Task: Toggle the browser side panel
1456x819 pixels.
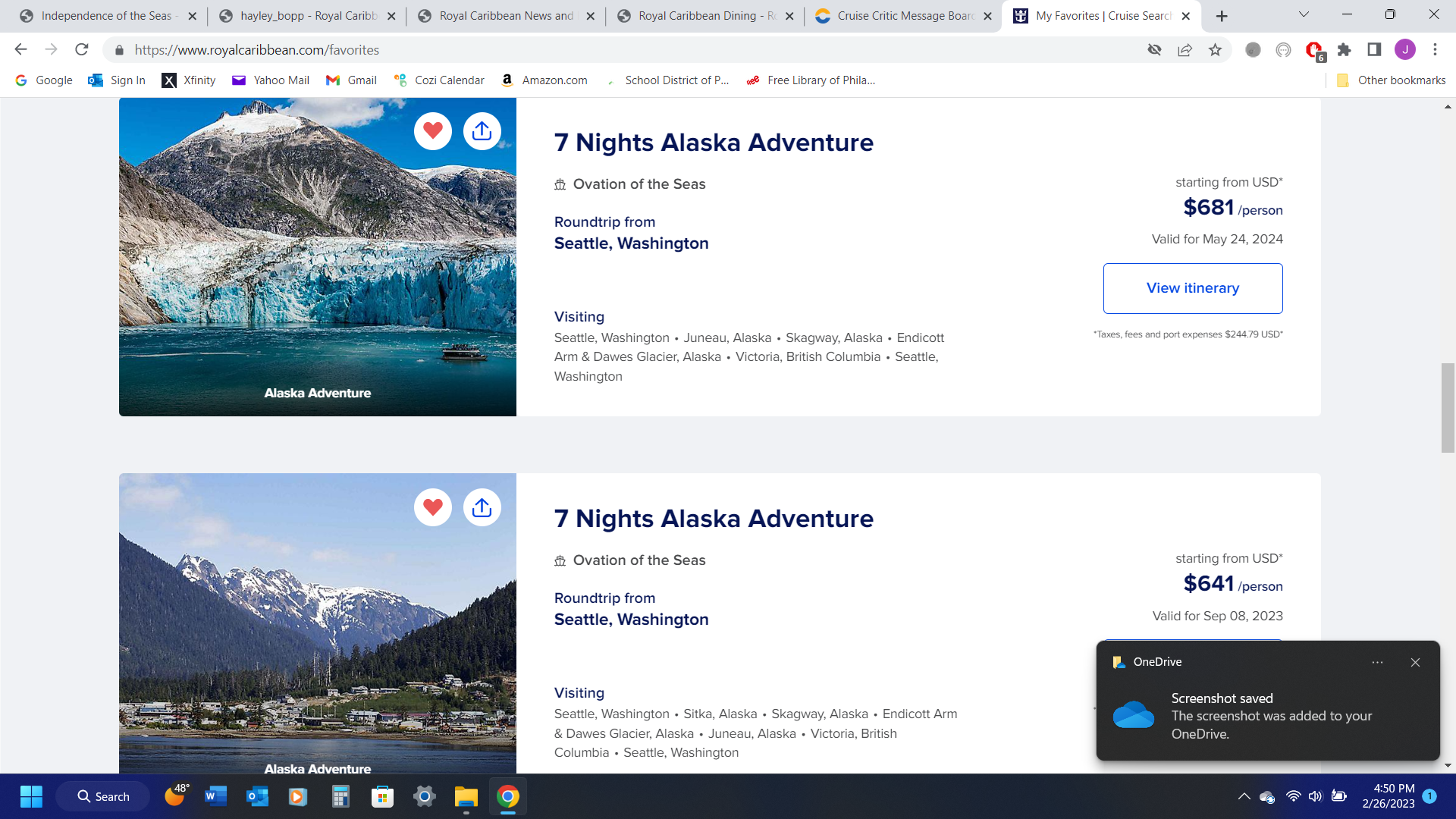Action: (x=1374, y=50)
